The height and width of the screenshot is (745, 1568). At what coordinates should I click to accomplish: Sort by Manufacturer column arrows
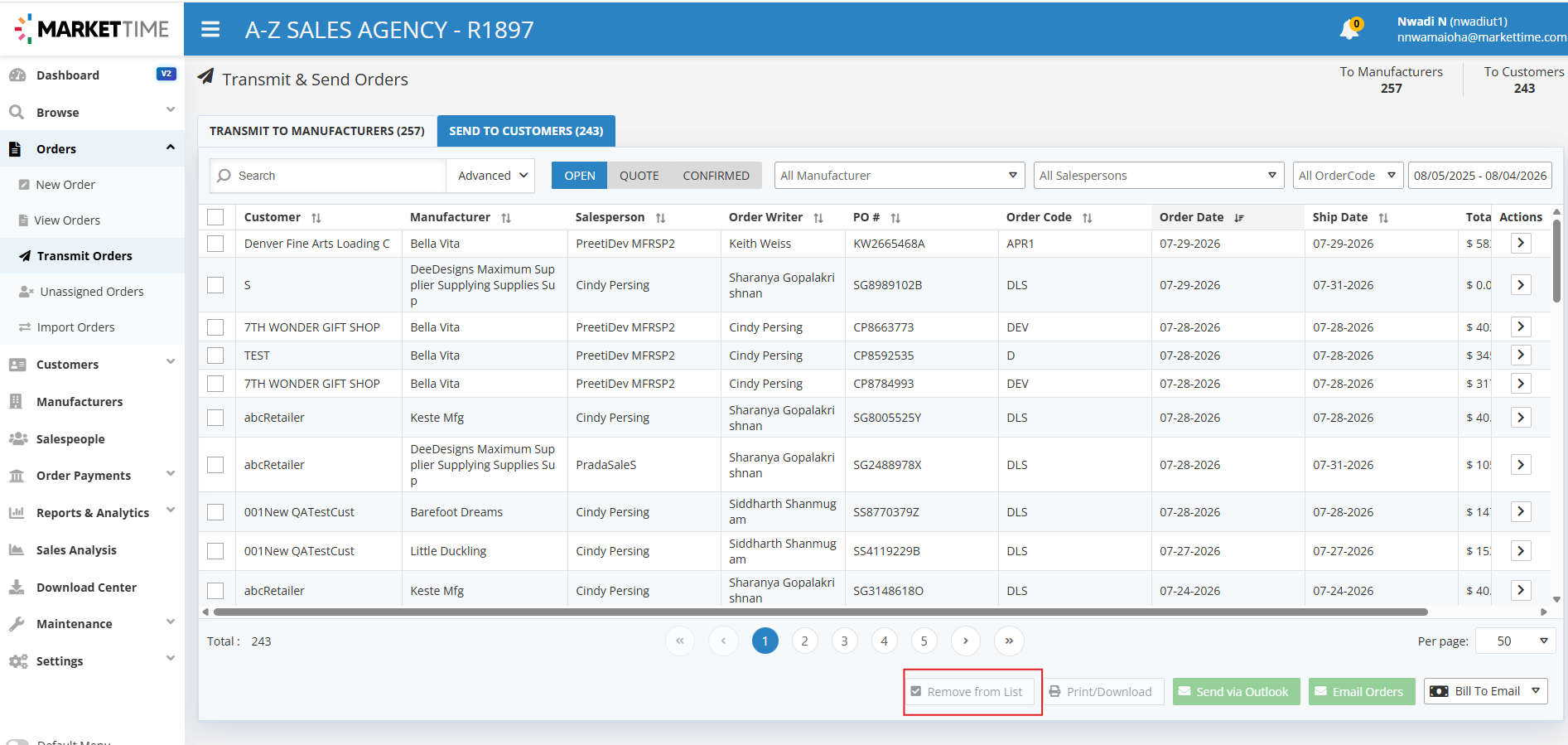505,218
